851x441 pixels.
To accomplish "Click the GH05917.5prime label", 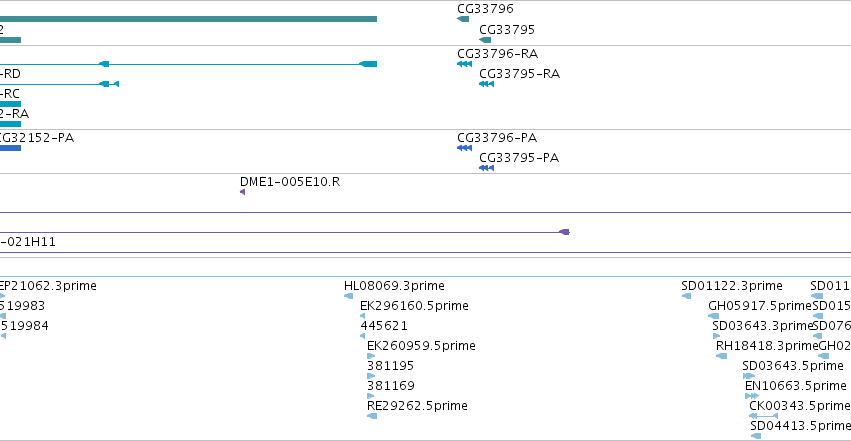I will coord(759,306).
